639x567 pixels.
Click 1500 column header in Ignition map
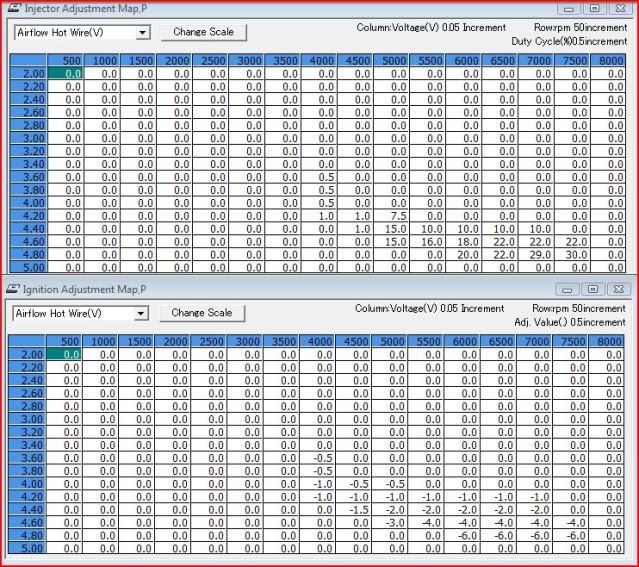coord(136,341)
